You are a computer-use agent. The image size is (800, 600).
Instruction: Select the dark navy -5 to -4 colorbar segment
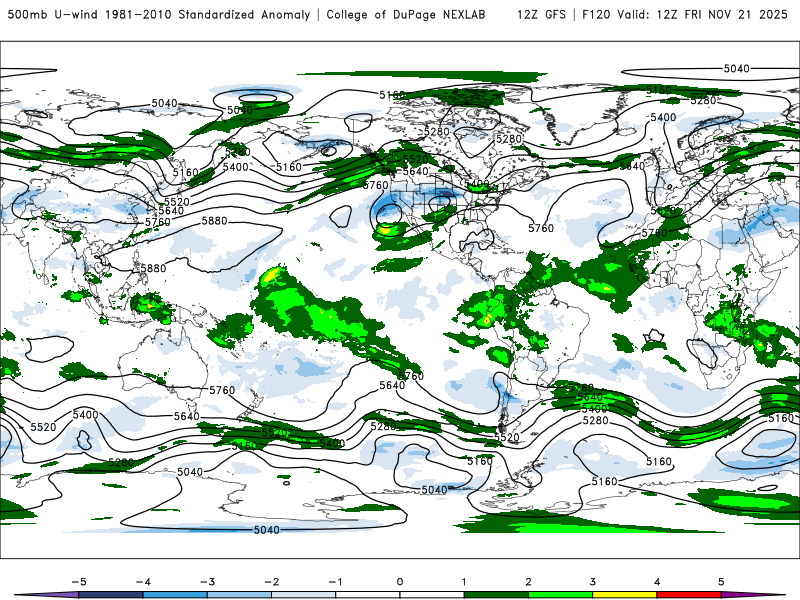coord(111,595)
